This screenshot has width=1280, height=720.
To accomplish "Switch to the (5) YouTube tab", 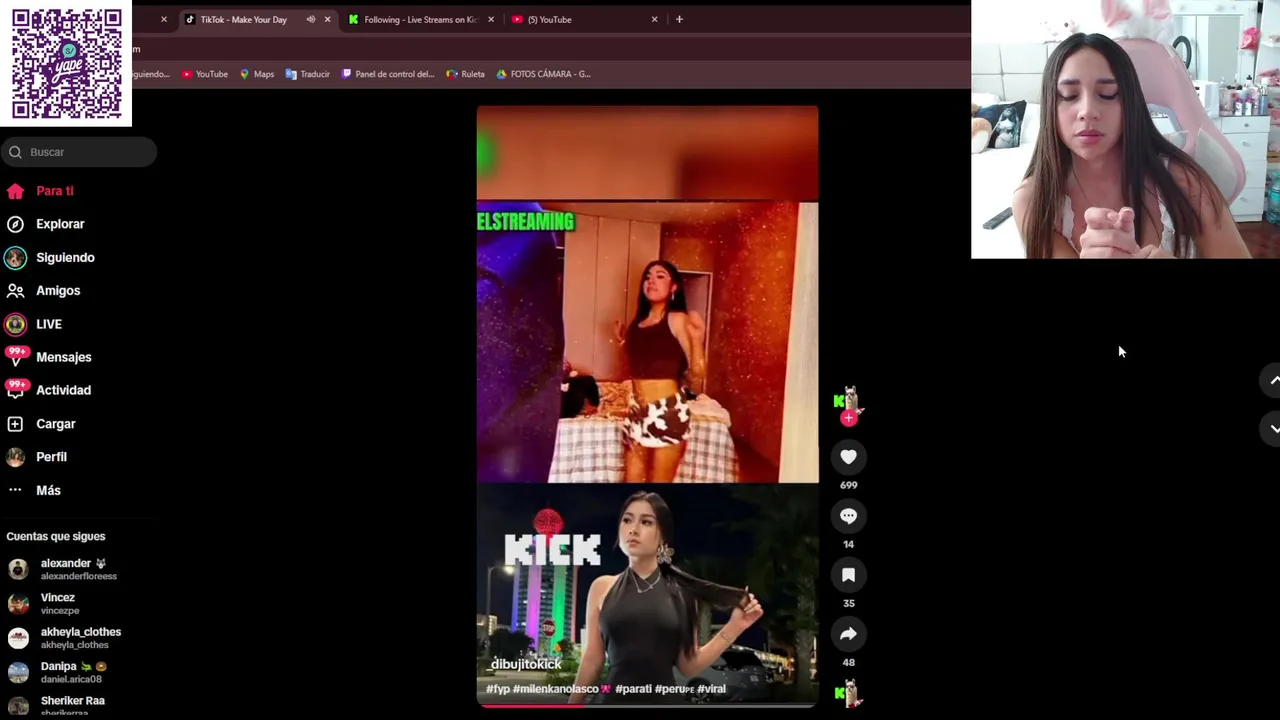I will pos(549,19).
